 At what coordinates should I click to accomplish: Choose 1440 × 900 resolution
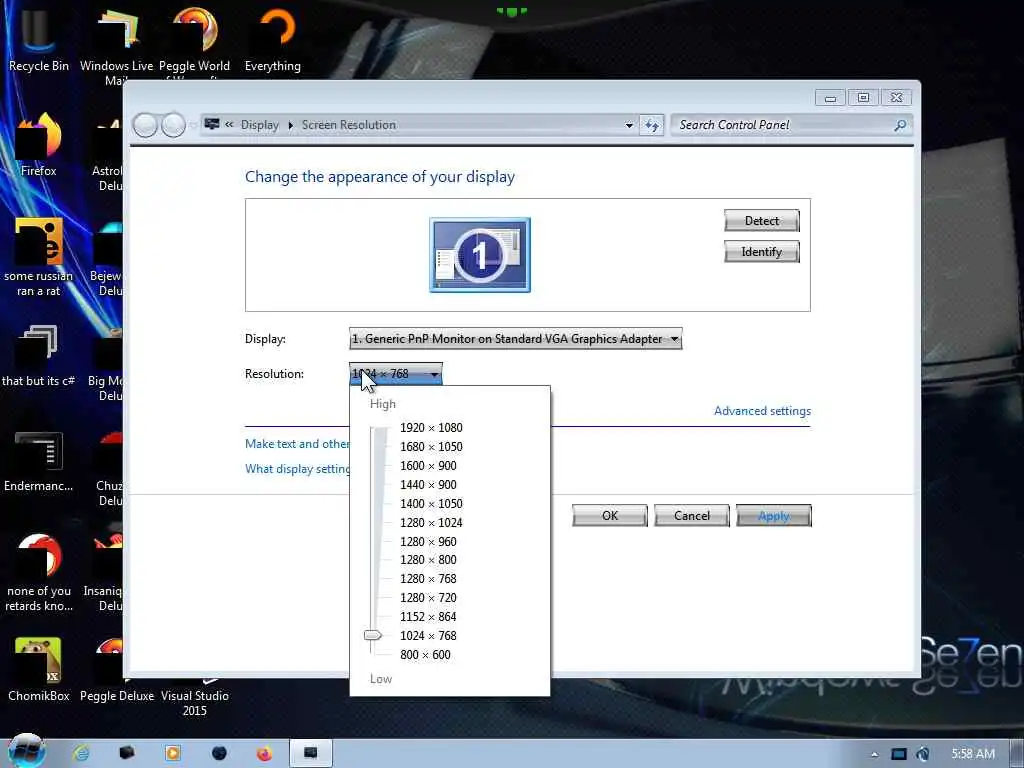(428, 485)
